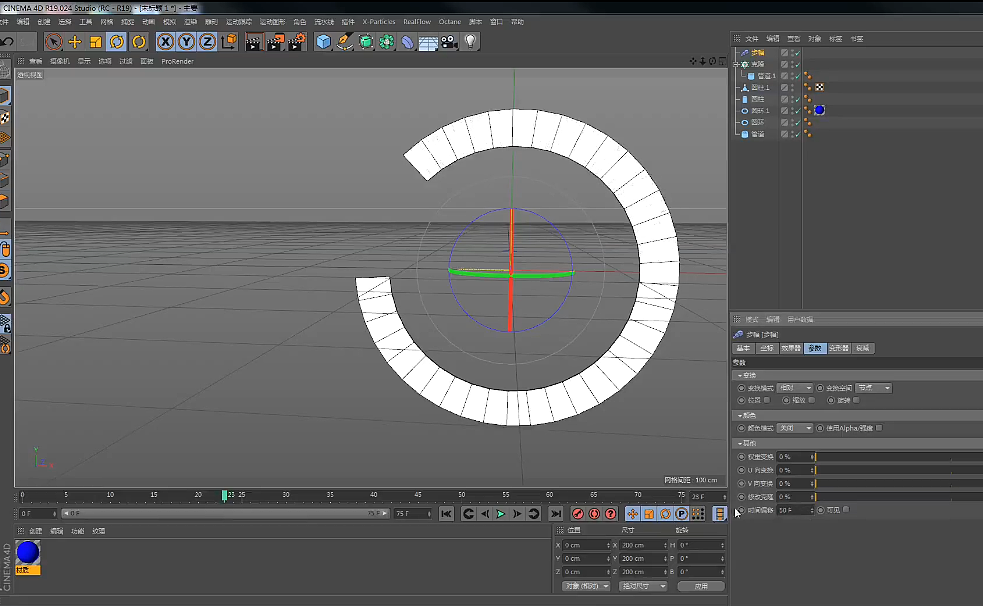Select the Move tool in the toolbar

(76, 42)
